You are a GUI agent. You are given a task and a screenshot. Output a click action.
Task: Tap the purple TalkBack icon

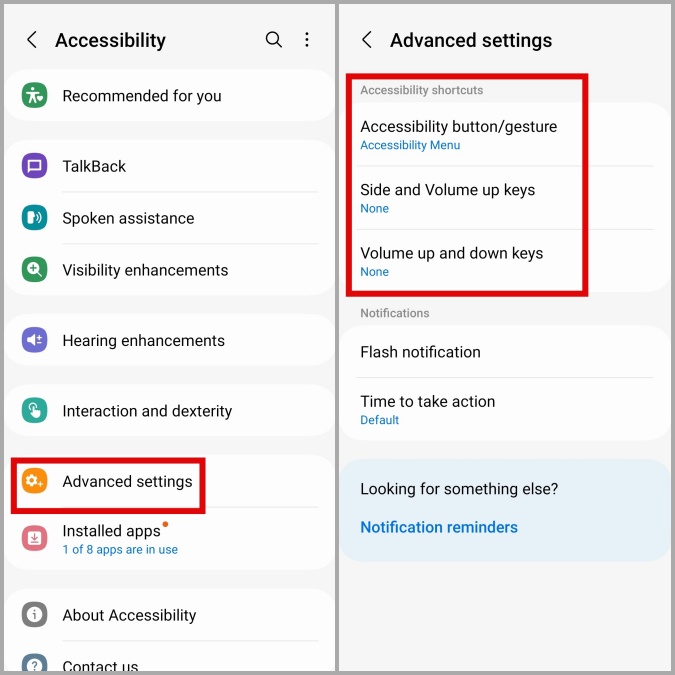(x=35, y=166)
